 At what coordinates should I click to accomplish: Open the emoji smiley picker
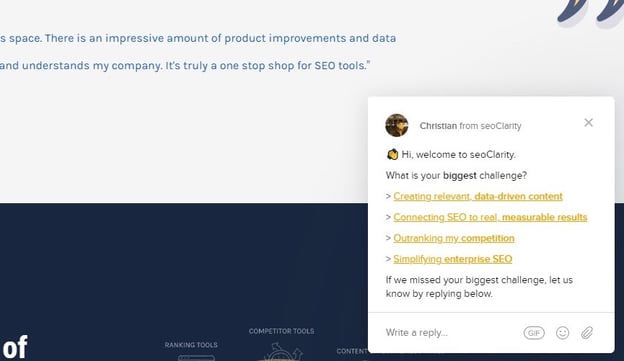tap(562, 333)
